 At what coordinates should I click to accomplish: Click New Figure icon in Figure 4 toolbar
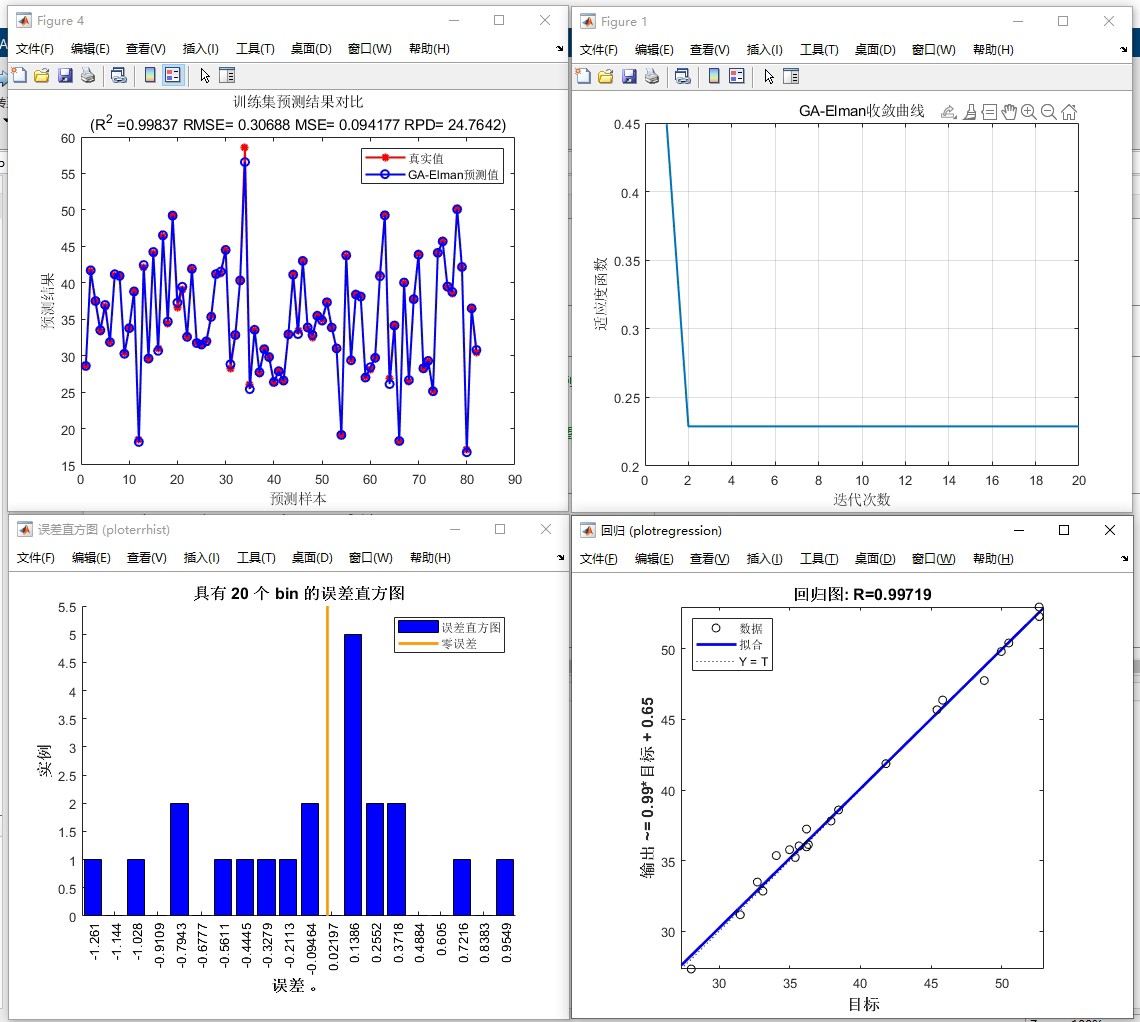pos(20,75)
